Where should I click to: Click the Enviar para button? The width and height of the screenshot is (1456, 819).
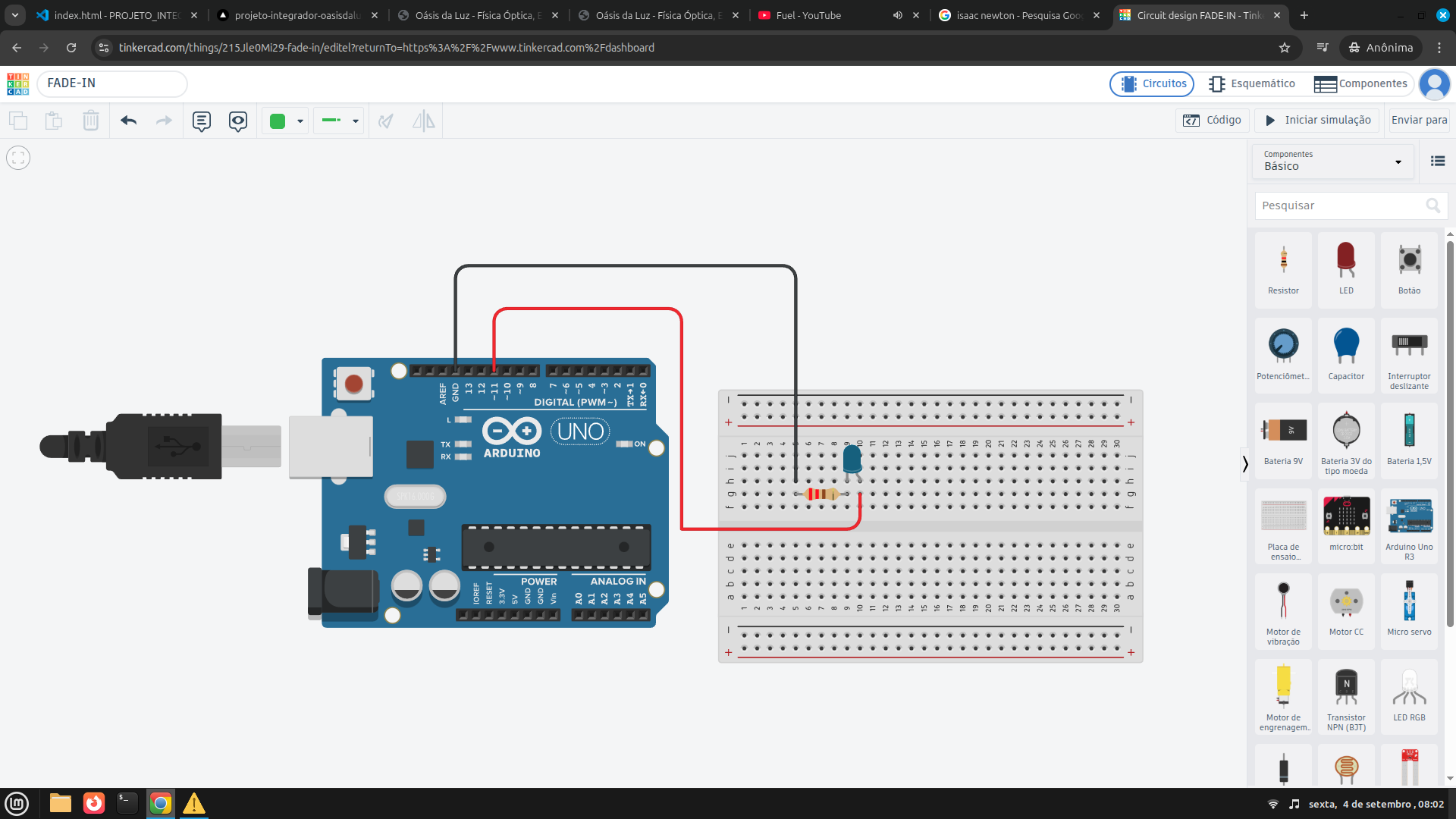coord(1420,120)
